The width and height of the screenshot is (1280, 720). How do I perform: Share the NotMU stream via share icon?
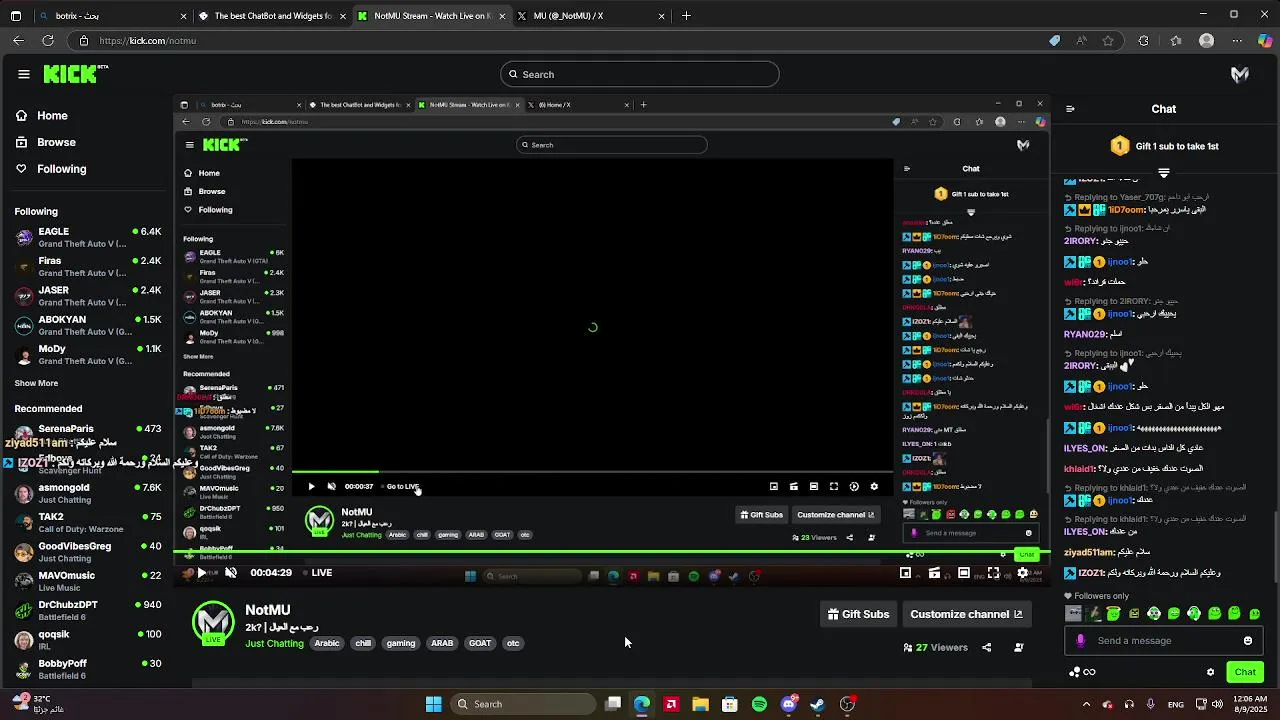(x=986, y=647)
